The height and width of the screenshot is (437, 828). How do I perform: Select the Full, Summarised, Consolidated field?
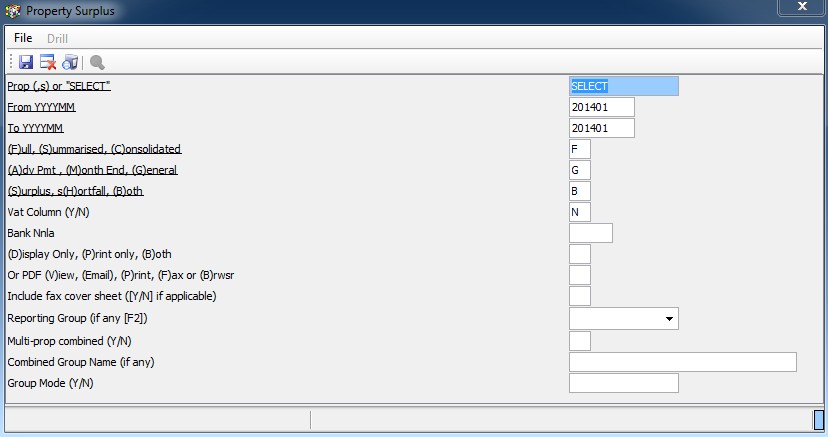tap(579, 150)
